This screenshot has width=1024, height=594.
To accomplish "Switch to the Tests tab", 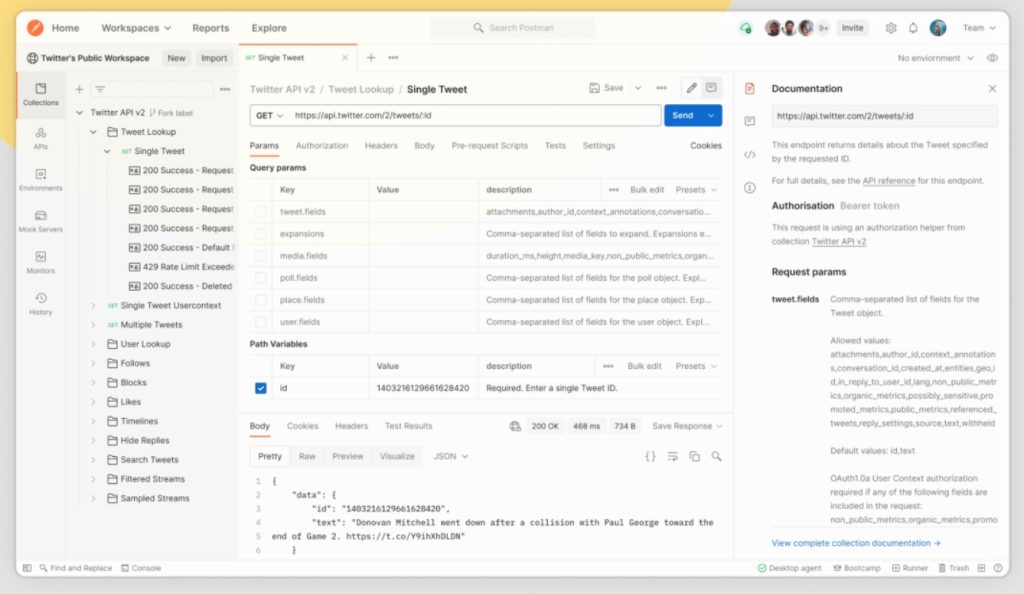I will (x=555, y=146).
